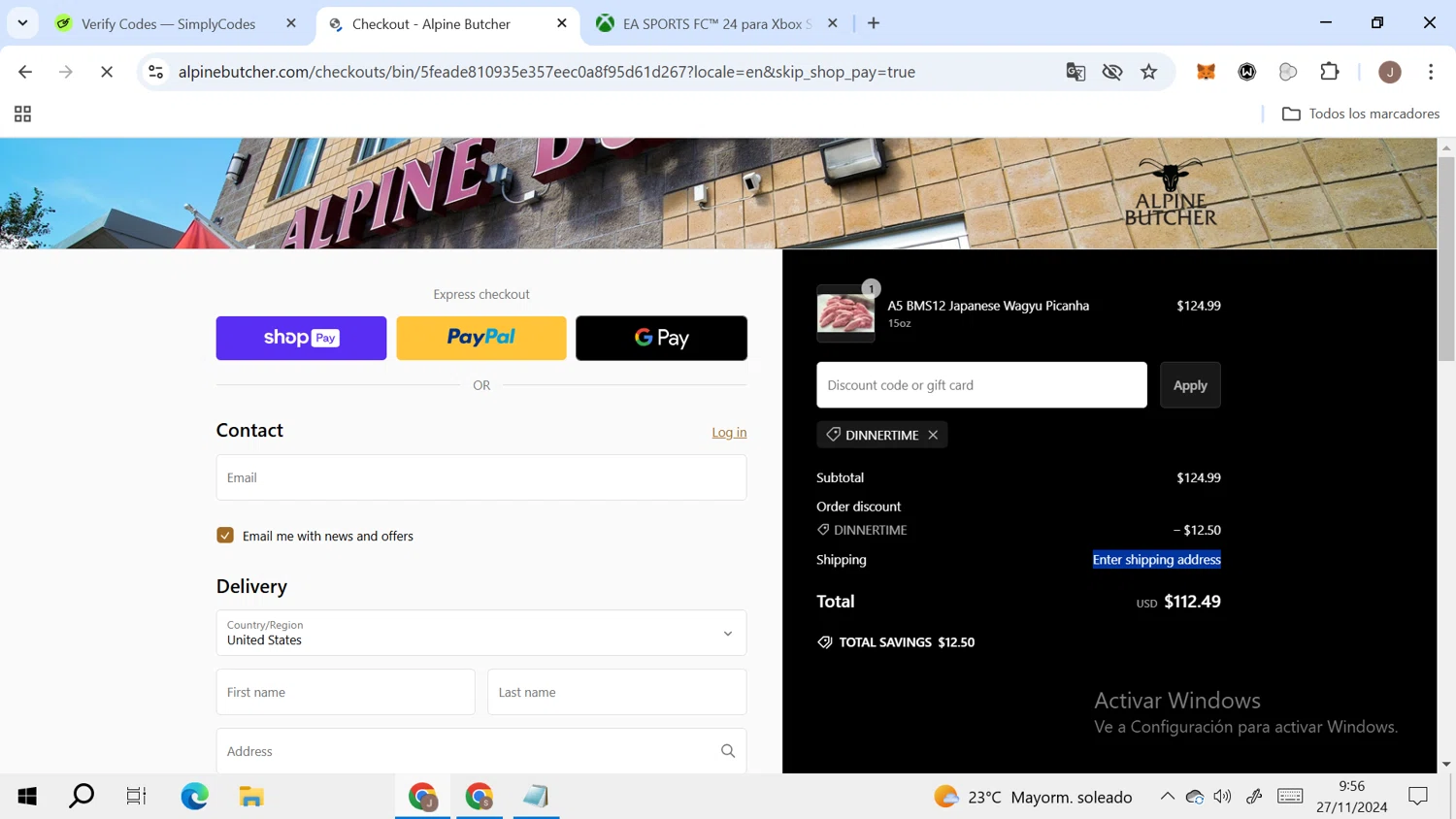Focus the Email field
This screenshot has width=1456, height=819.
pyautogui.click(x=481, y=477)
